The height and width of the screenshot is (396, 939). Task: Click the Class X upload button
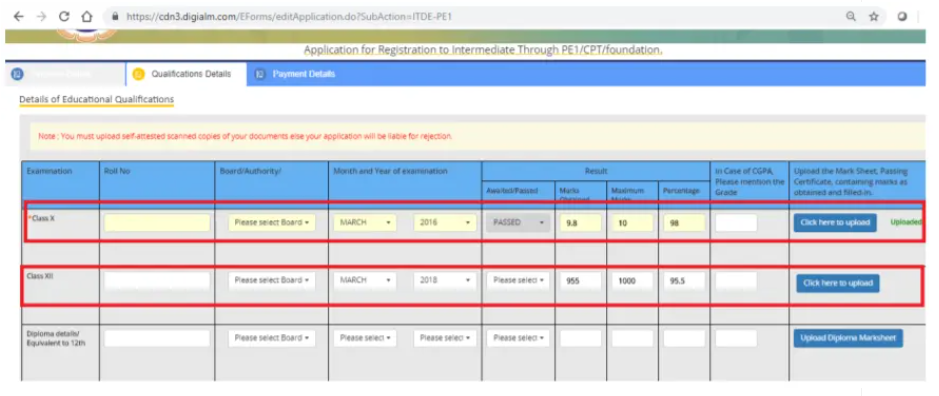coord(835,222)
